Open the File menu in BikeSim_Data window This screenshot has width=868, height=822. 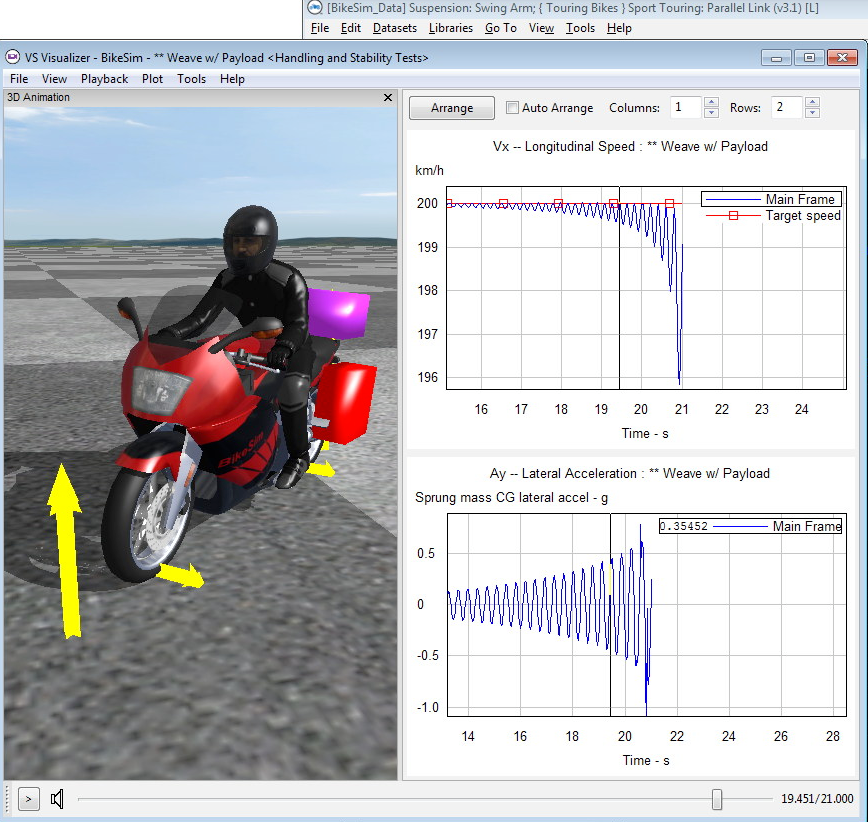320,28
